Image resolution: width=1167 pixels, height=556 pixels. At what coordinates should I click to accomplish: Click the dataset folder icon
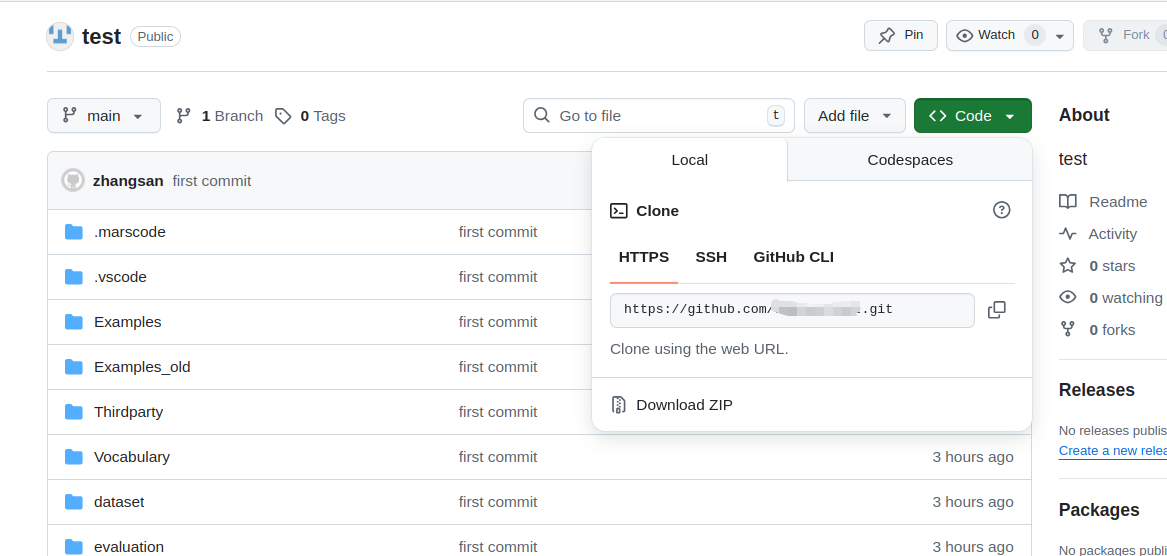74,502
